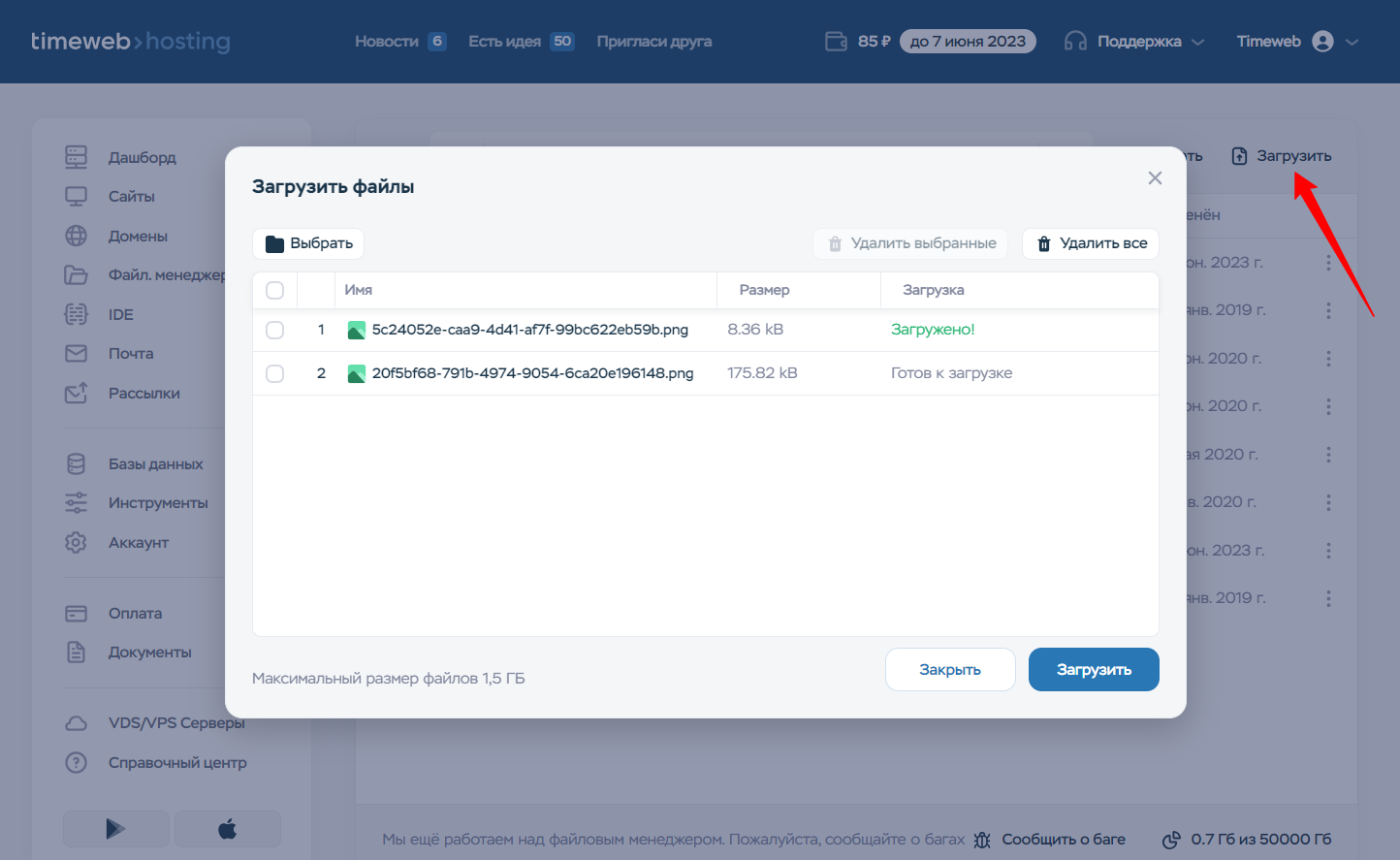Click the Dashboard icon in sidebar
Image resolution: width=1400 pixels, height=860 pixels.
(x=76, y=157)
